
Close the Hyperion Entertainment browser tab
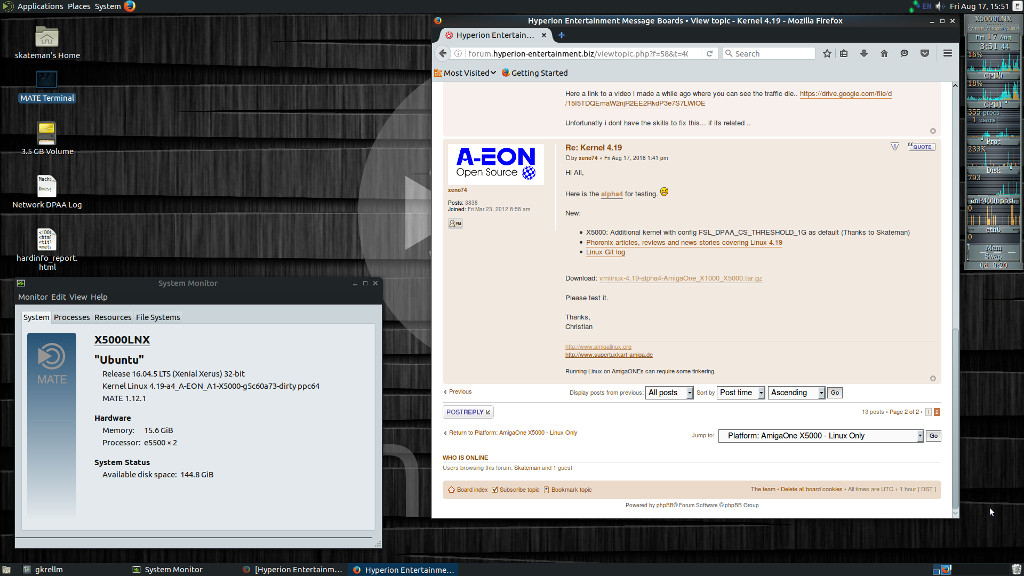544,35
